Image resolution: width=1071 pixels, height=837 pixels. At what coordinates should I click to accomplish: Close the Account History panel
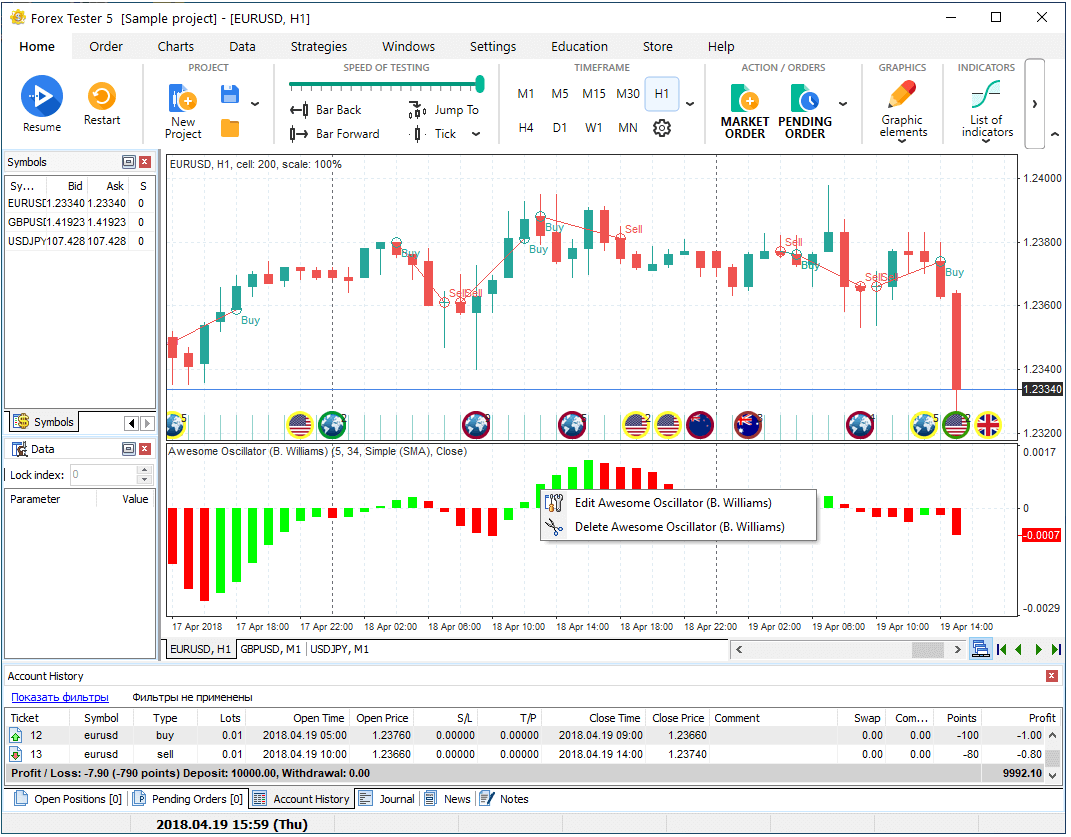[x=1051, y=676]
